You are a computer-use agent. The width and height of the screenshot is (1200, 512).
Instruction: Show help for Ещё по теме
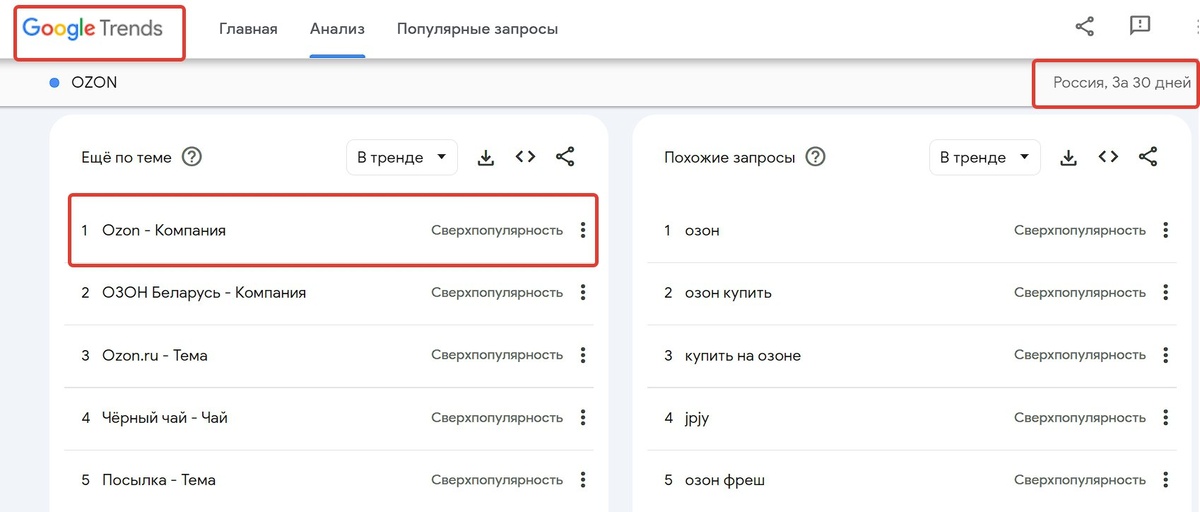(192, 157)
